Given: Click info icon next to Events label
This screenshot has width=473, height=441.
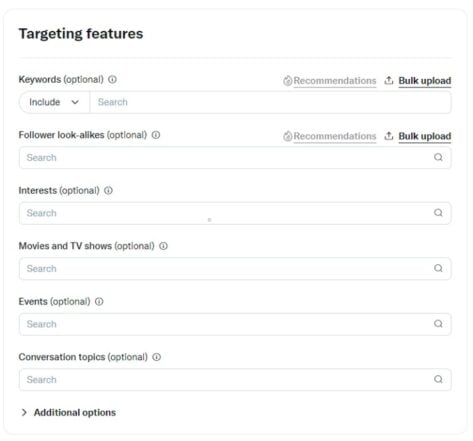Looking at the screenshot, I should click(x=99, y=302).
